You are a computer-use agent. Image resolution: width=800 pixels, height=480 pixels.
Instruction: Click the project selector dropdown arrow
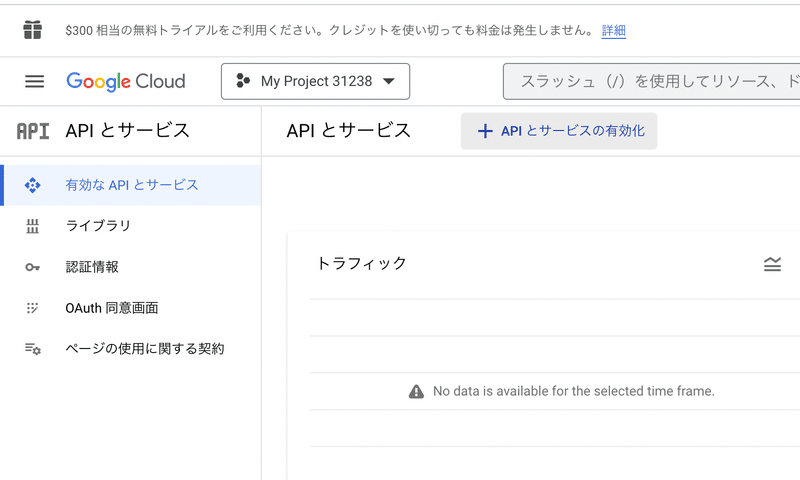tap(389, 81)
